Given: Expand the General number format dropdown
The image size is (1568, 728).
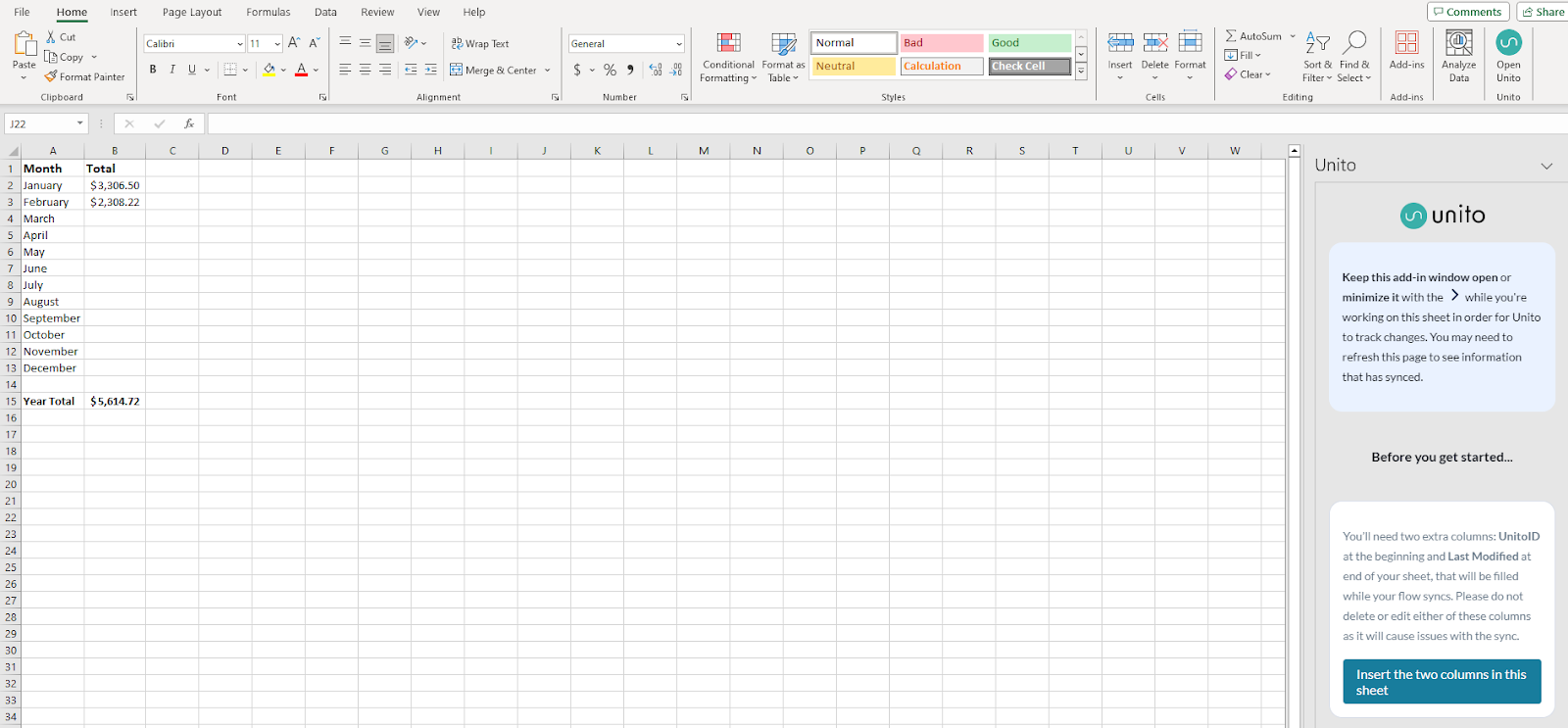Looking at the screenshot, I should click(x=678, y=44).
